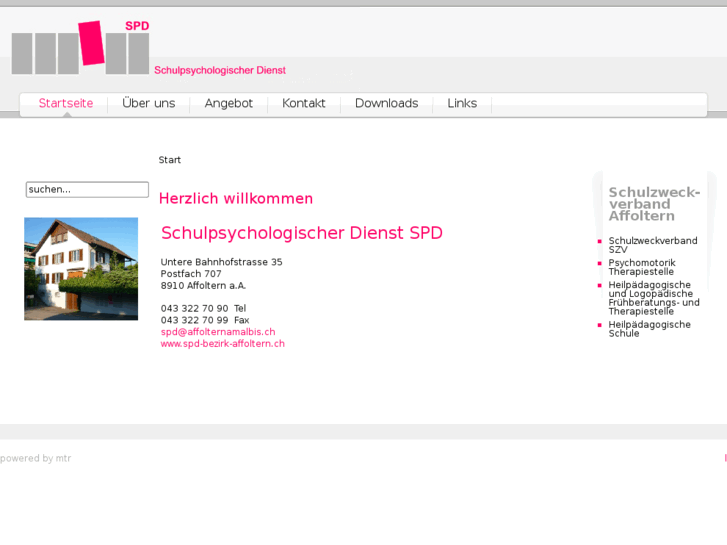Open Heilpädagogische und Logopädische Frühberatungs link

click(x=654, y=298)
